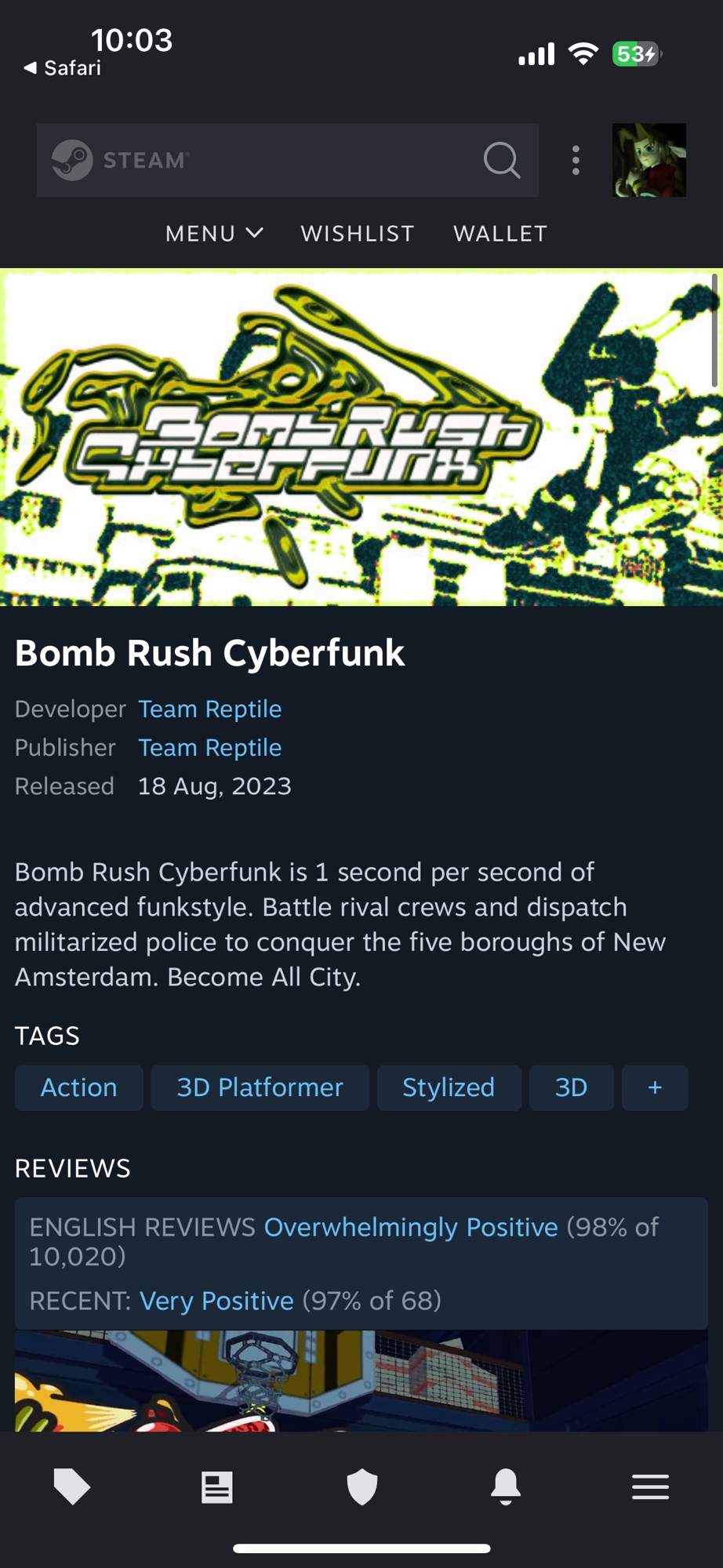This screenshot has width=723, height=1568.
Task: Open Overwhelmingly Positive reviews link
Action: tap(411, 1227)
